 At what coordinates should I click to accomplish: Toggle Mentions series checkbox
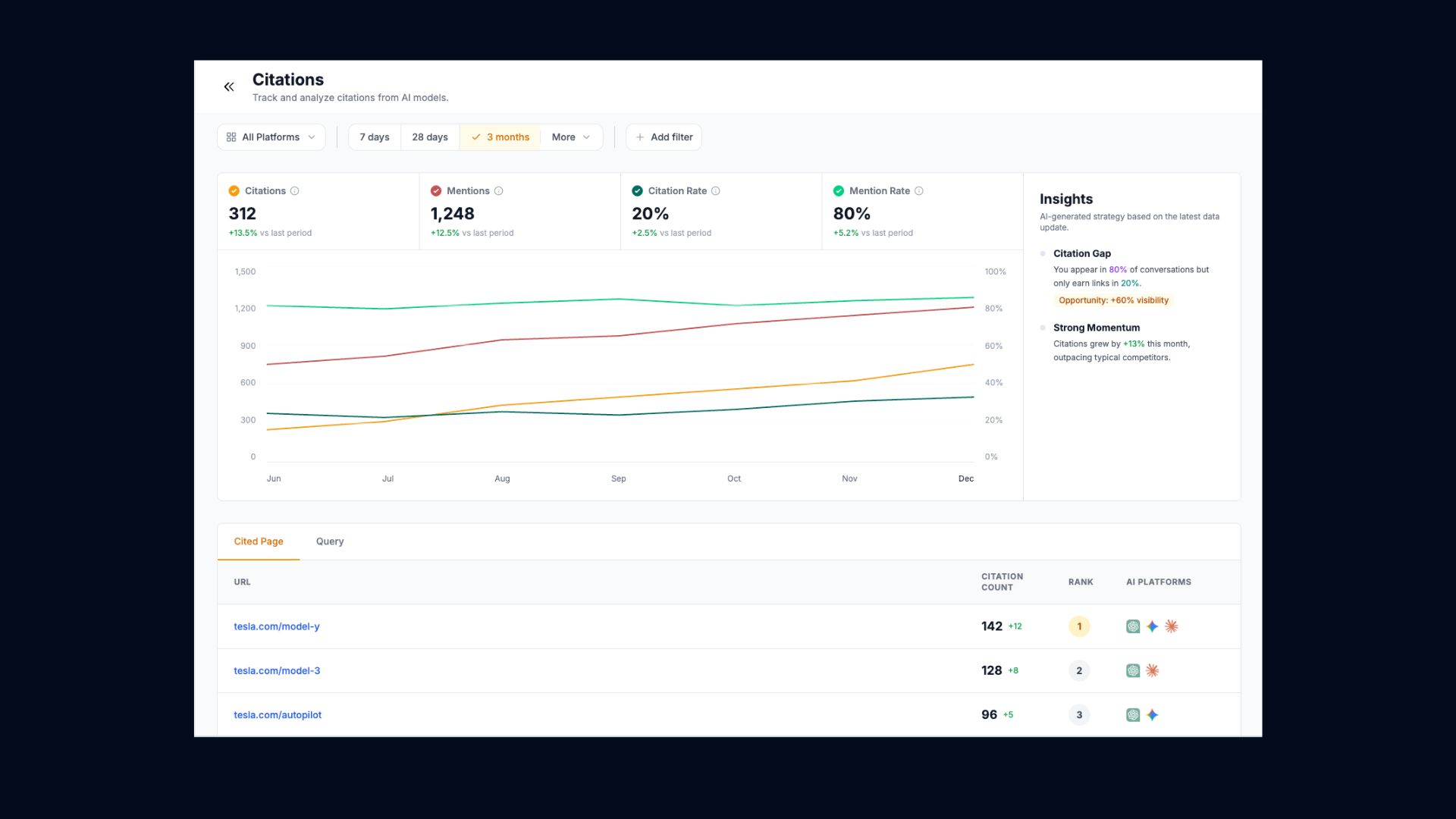pos(436,191)
